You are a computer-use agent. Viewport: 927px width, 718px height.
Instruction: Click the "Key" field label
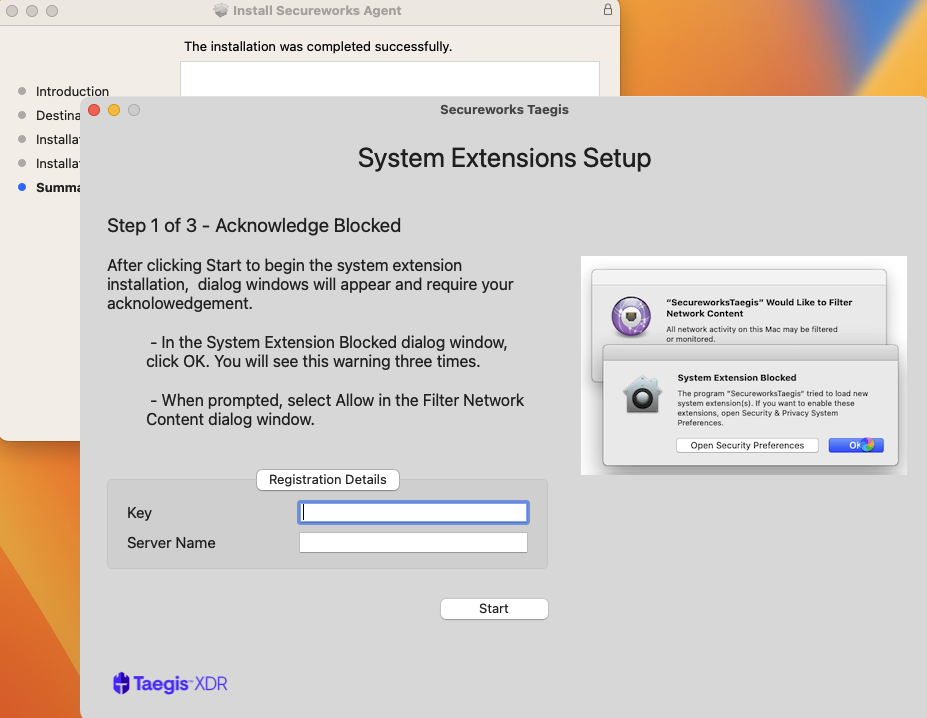pos(140,513)
